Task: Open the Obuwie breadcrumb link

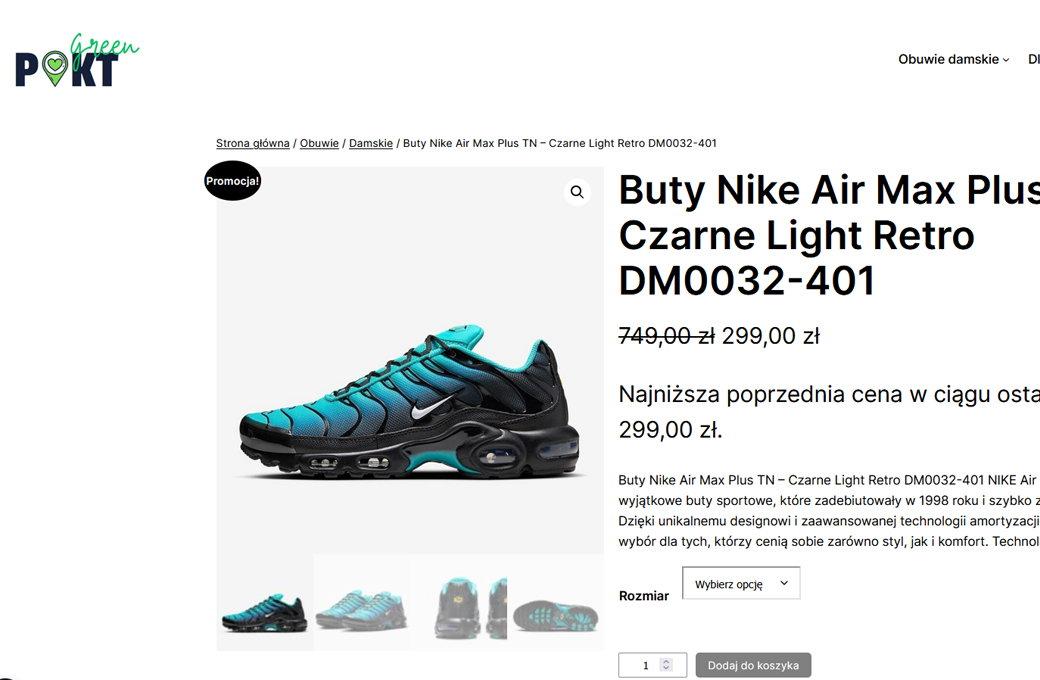Action: click(x=319, y=143)
